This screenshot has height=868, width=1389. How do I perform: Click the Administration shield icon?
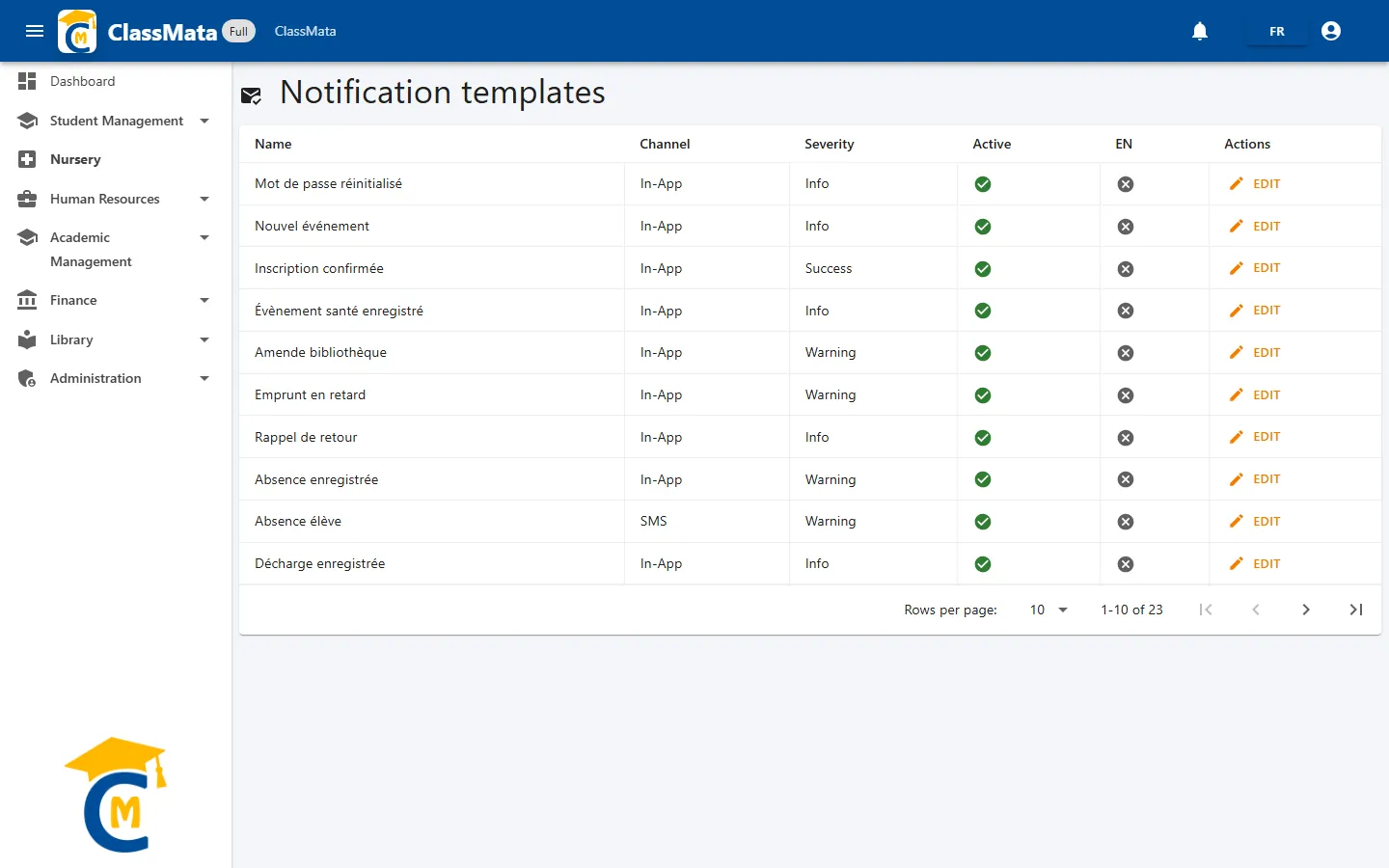(27, 378)
